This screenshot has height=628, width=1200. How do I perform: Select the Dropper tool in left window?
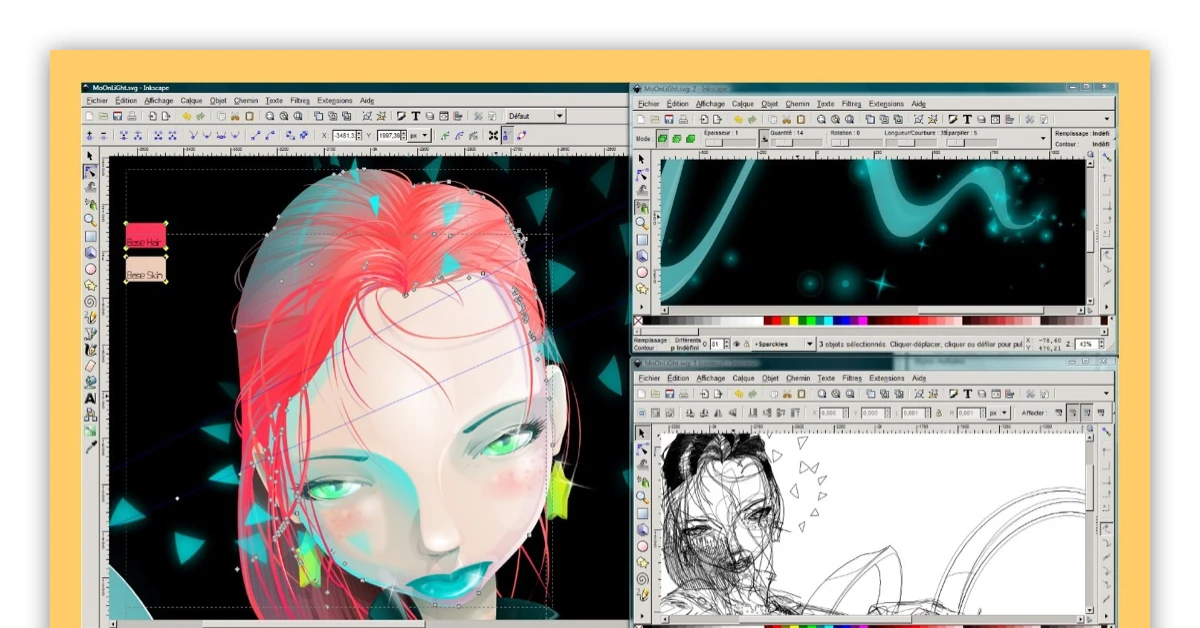[x=89, y=447]
